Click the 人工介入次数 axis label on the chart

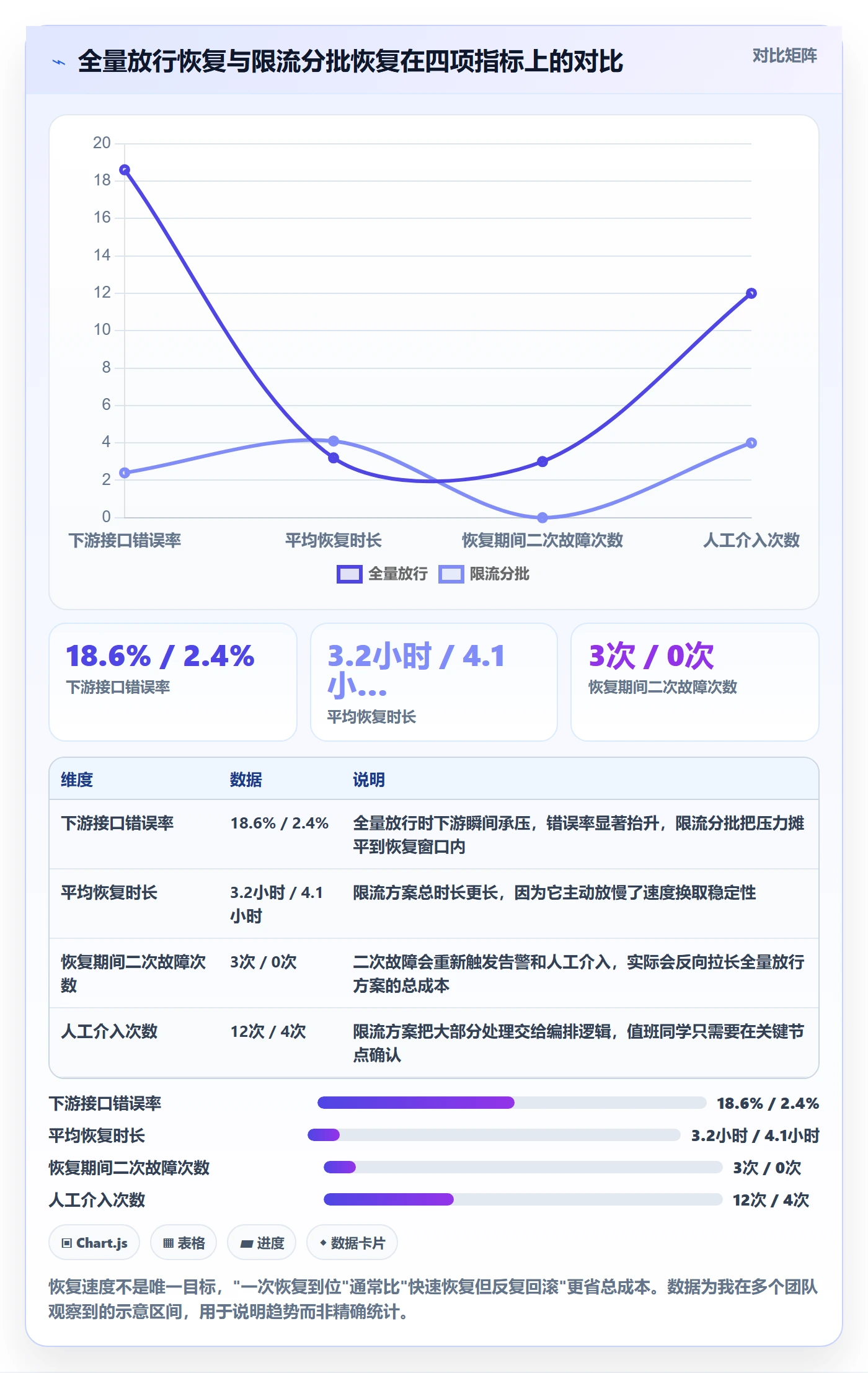[x=751, y=540]
